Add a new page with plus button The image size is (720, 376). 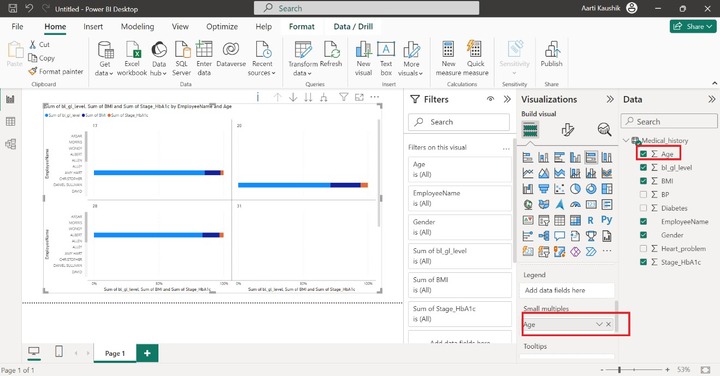click(147, 353)
